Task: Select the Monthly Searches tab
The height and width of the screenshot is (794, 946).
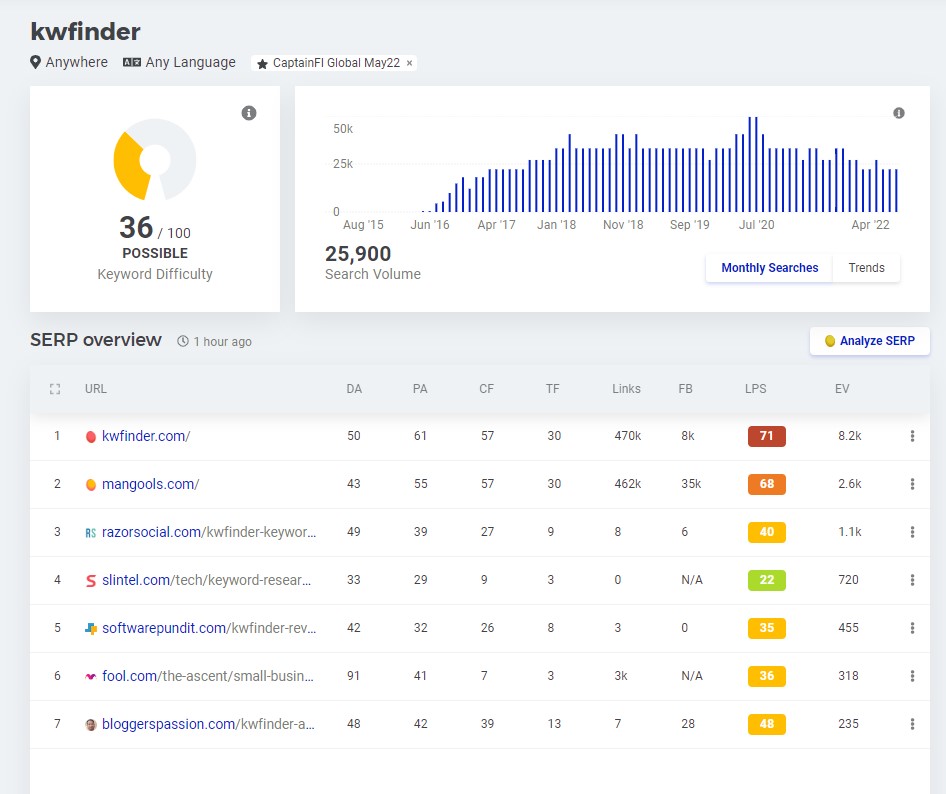Action: pyautogui.click(x=769, y=268)
